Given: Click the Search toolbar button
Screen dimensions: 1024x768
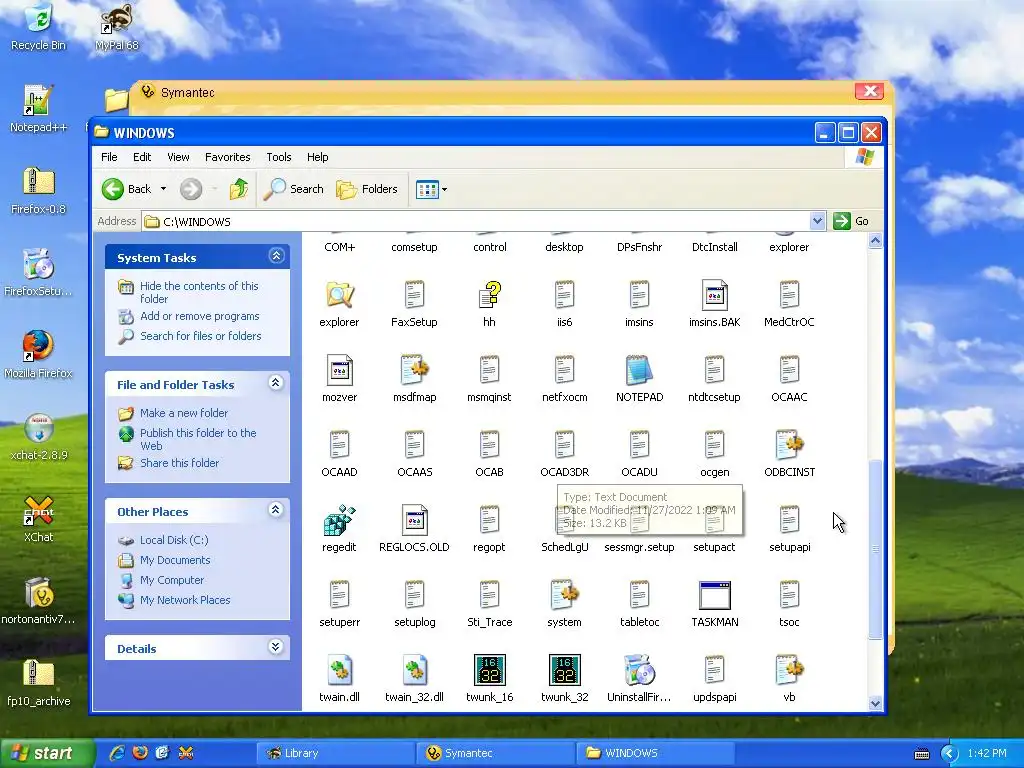Looking at the screenshot, I should point(294,189).
